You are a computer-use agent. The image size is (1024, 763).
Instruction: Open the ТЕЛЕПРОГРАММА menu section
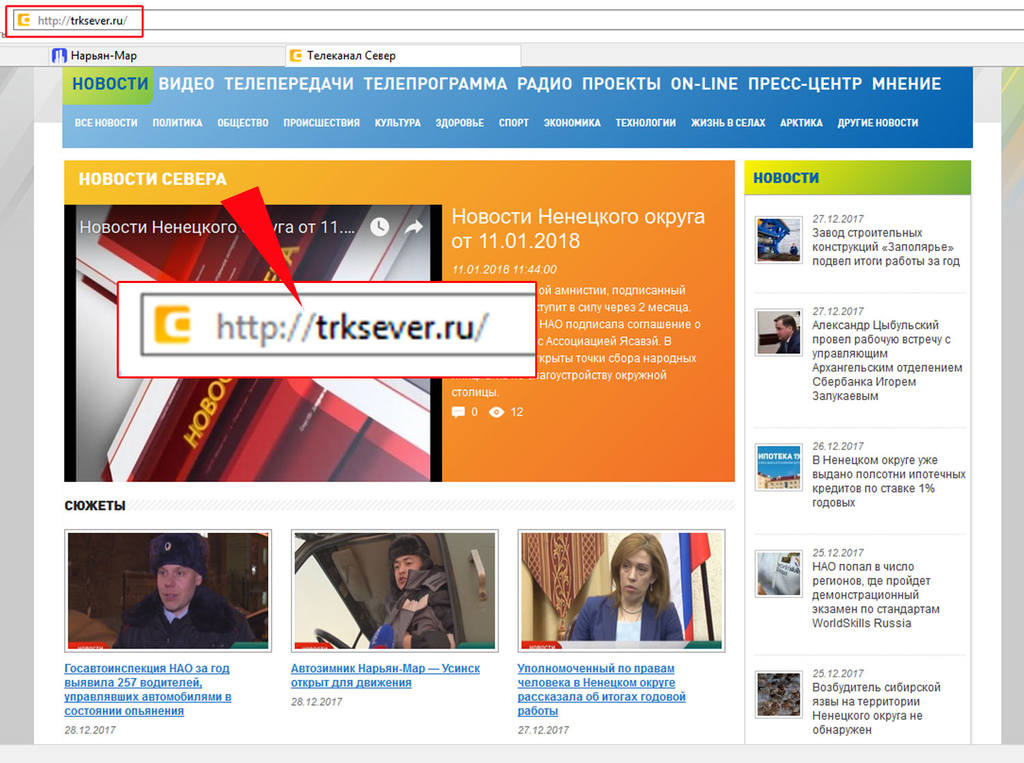(x=435, y=84)
